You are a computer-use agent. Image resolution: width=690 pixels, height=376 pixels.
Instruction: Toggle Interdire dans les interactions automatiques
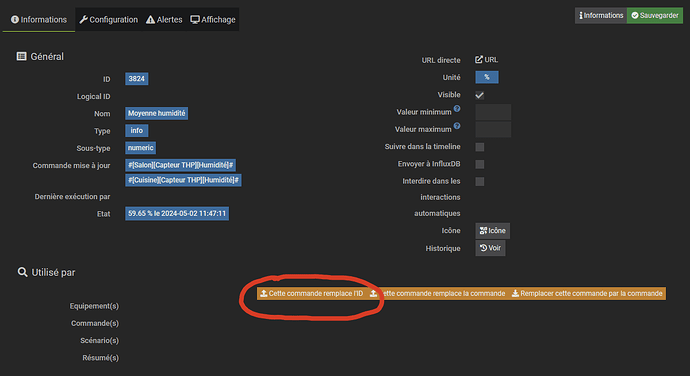480,181
